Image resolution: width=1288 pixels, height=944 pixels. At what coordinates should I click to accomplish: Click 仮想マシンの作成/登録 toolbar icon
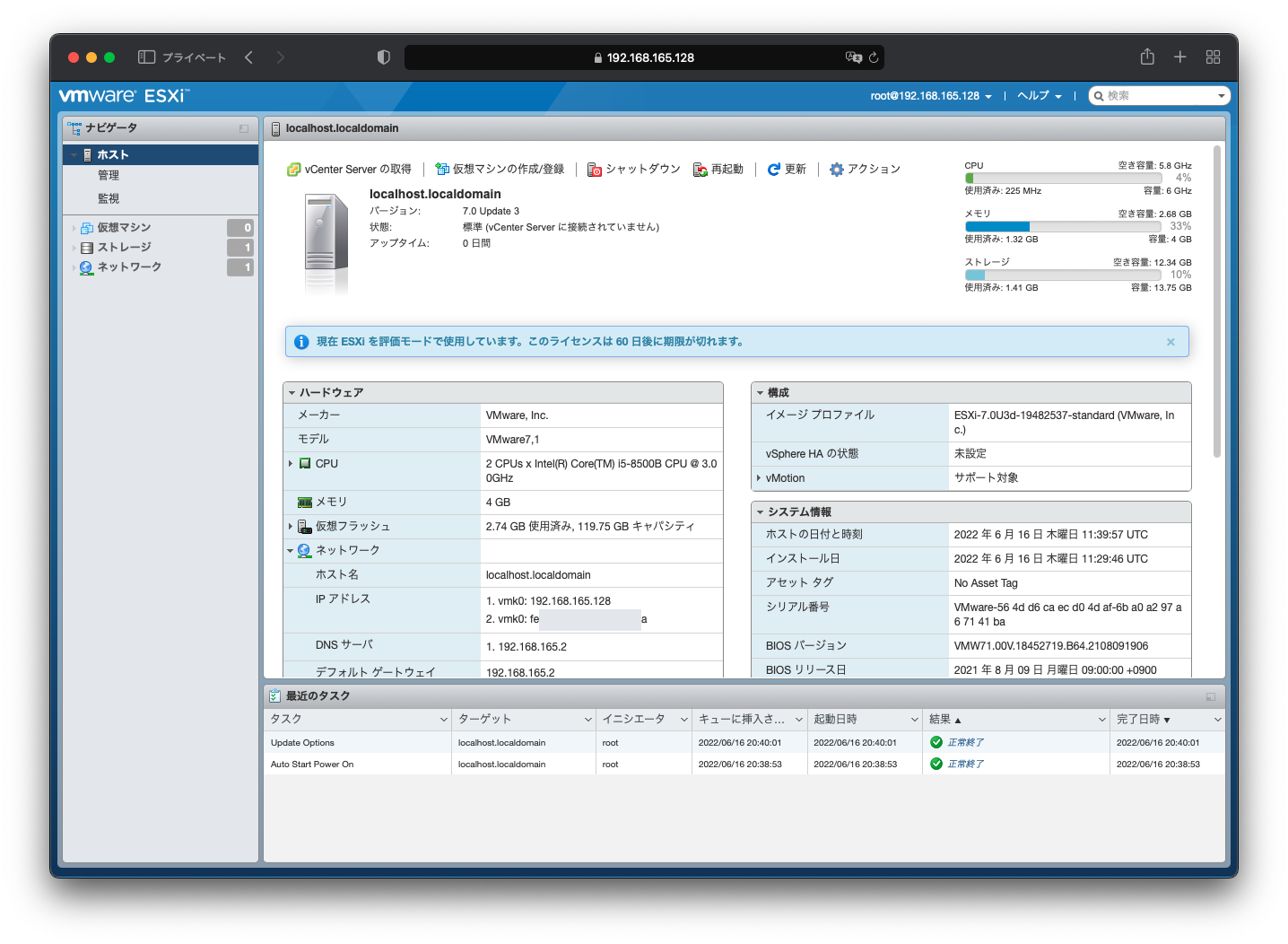(x=441, y=170)
